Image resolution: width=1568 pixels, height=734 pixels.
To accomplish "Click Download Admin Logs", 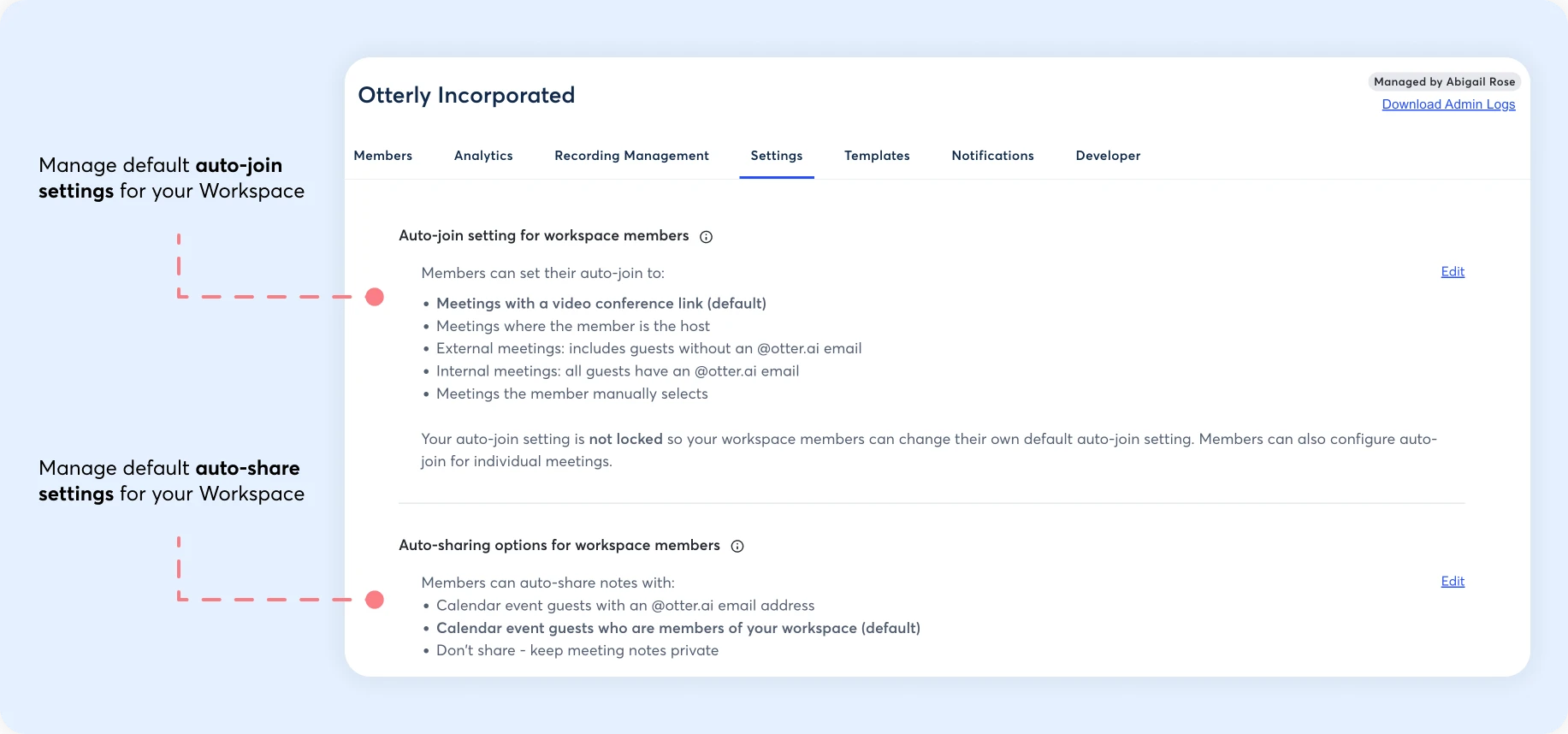I will pyautogui.click(x=1448, y=104).
